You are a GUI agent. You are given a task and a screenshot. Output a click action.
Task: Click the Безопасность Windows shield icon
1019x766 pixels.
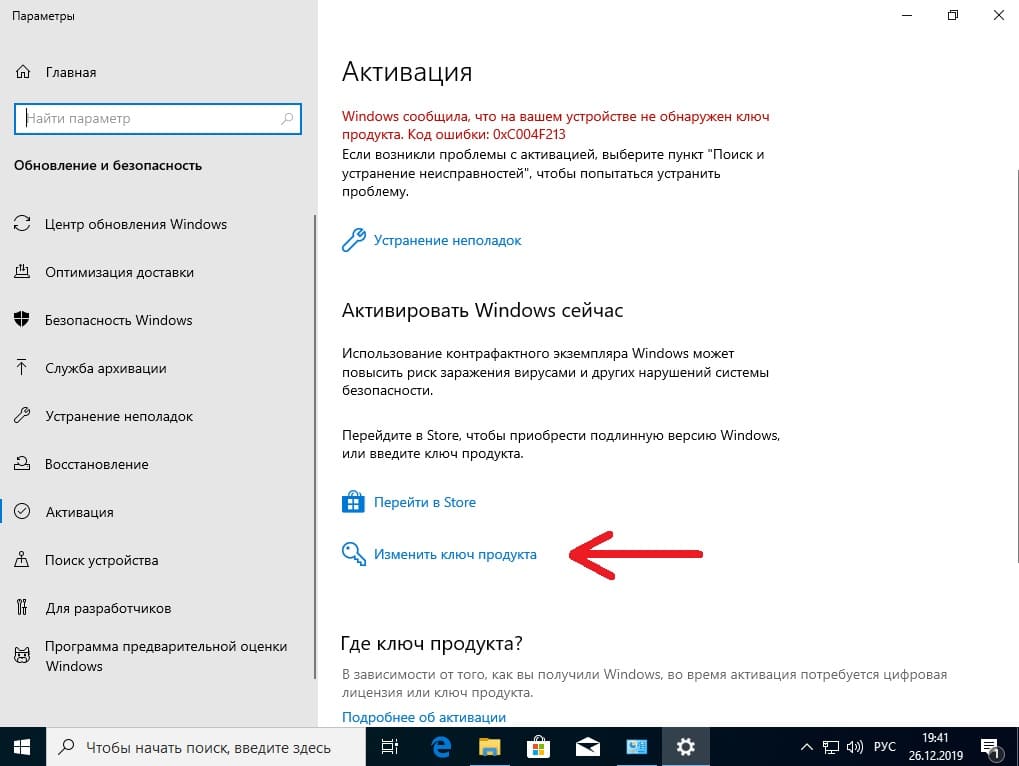click(22, 319)
